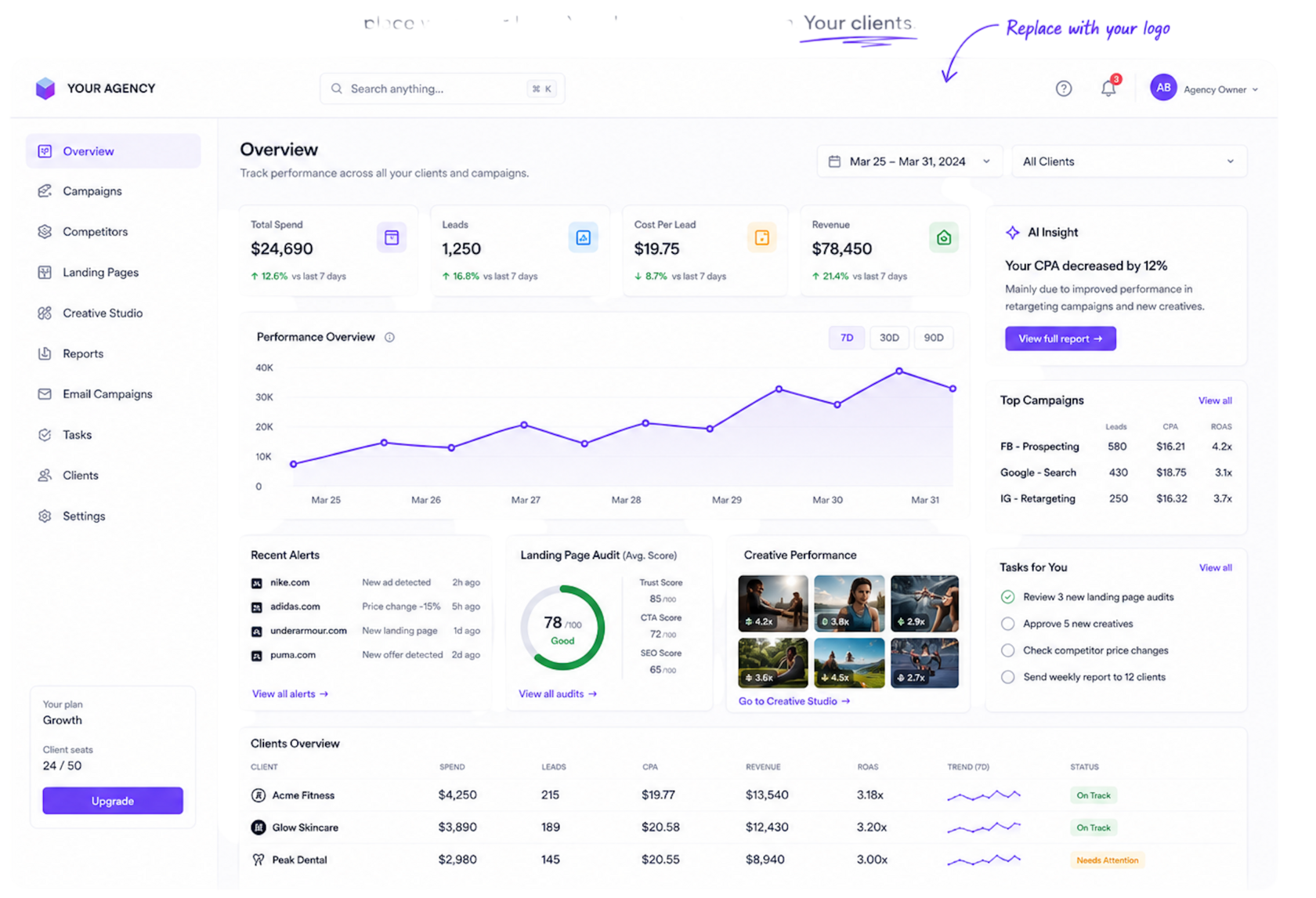This screenshot has width=1316, height=898.
Task: Click the Total Spend card icon
Action: pos(392,237)
